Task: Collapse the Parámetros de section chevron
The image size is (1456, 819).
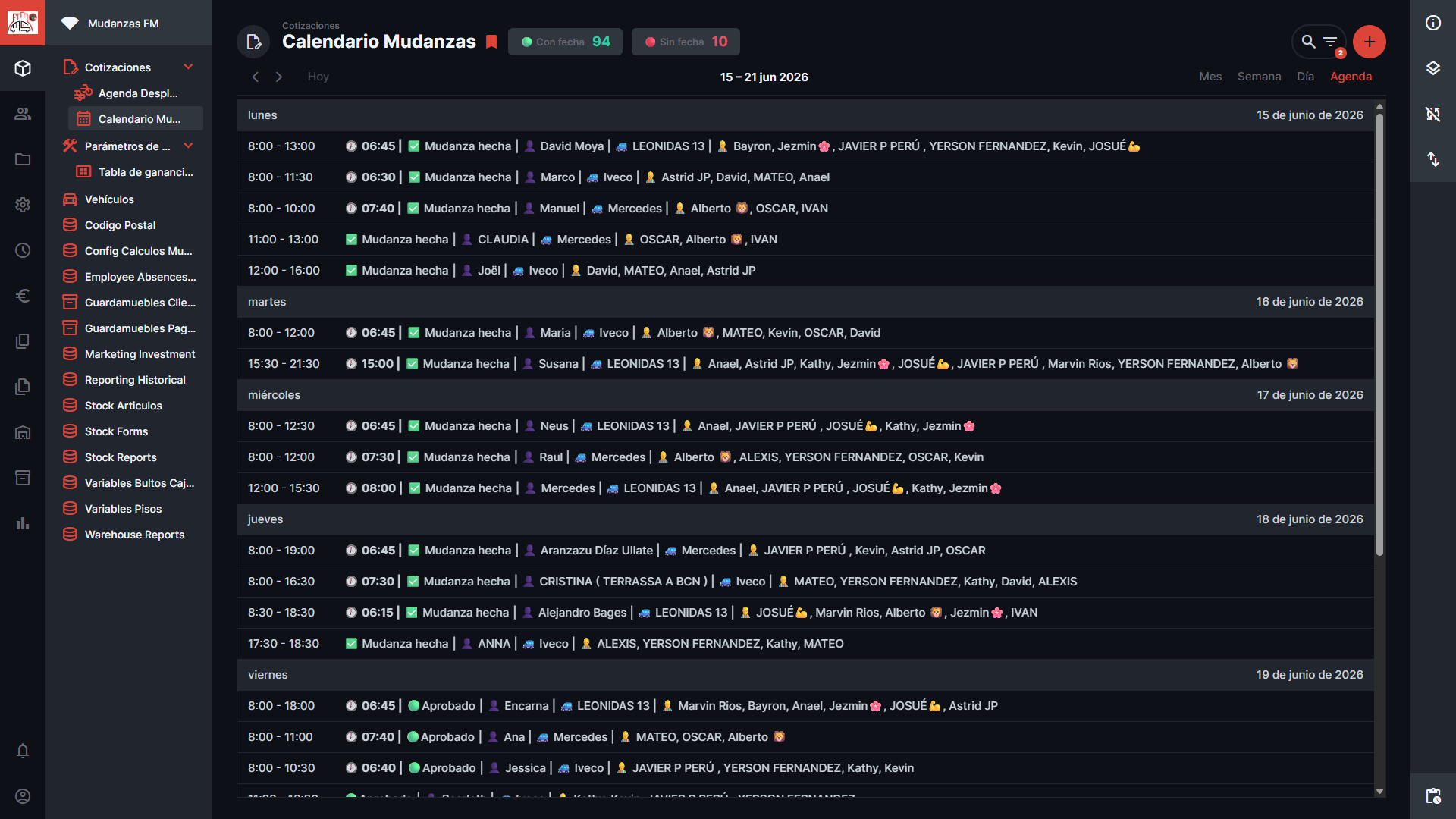Action: tap(188, 146)
